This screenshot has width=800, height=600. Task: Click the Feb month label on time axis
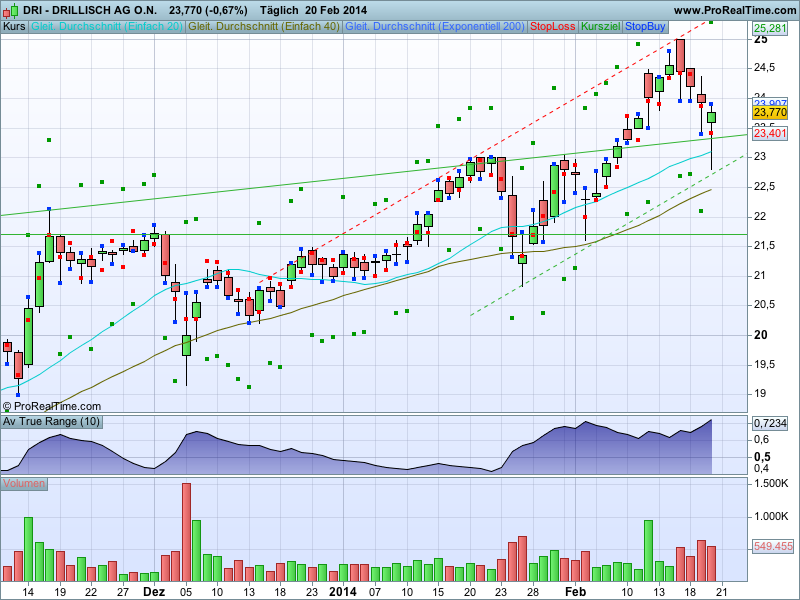tap(575, 592)
